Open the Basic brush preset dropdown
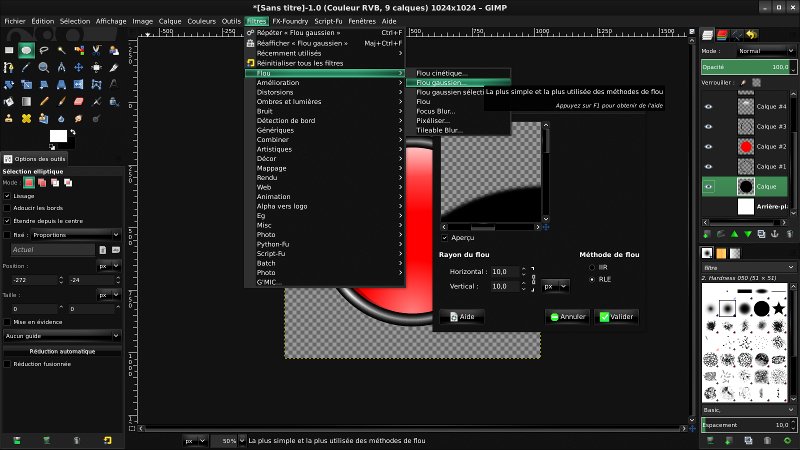This screenshot has height=450, width=800. coord(748,410)
